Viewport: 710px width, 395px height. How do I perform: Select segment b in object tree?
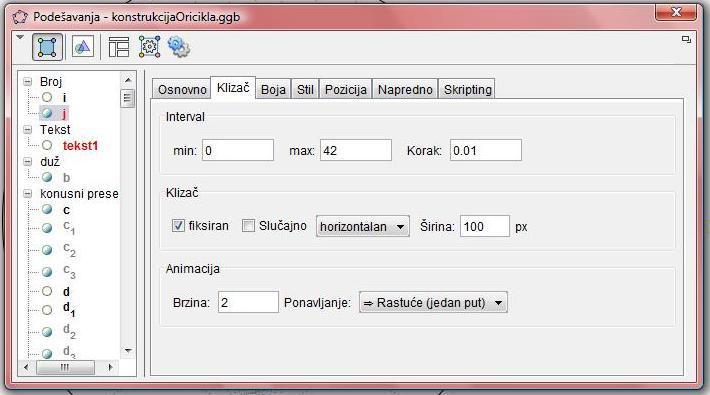pyautogui.click(x=67, y=178)
